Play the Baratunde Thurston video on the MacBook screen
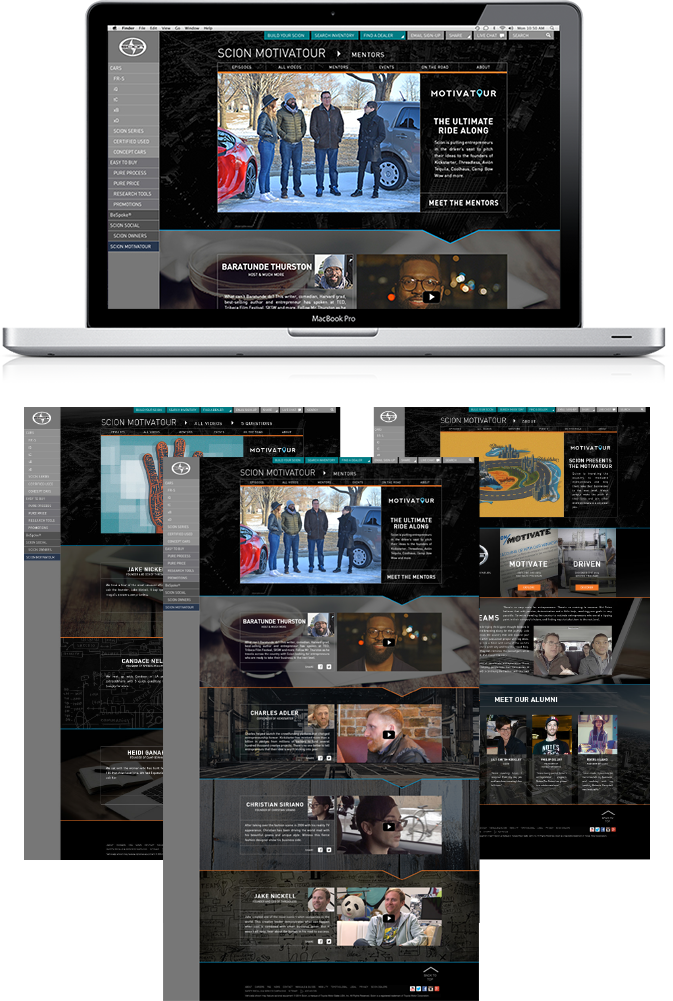 431,297
